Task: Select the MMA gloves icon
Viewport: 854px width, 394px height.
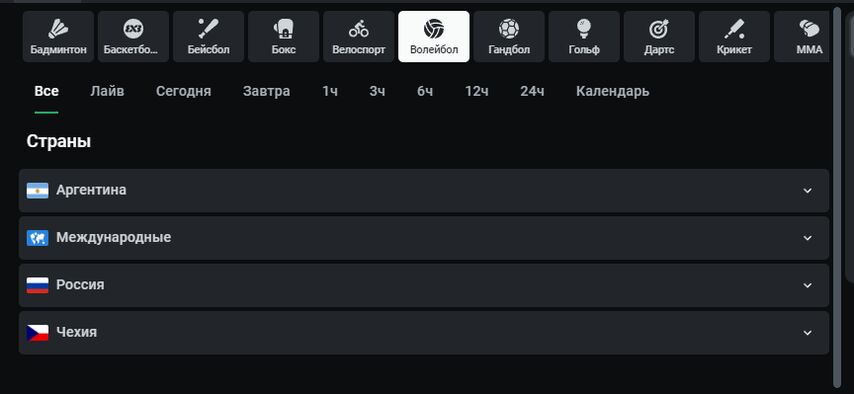Action: coord(809,28)
